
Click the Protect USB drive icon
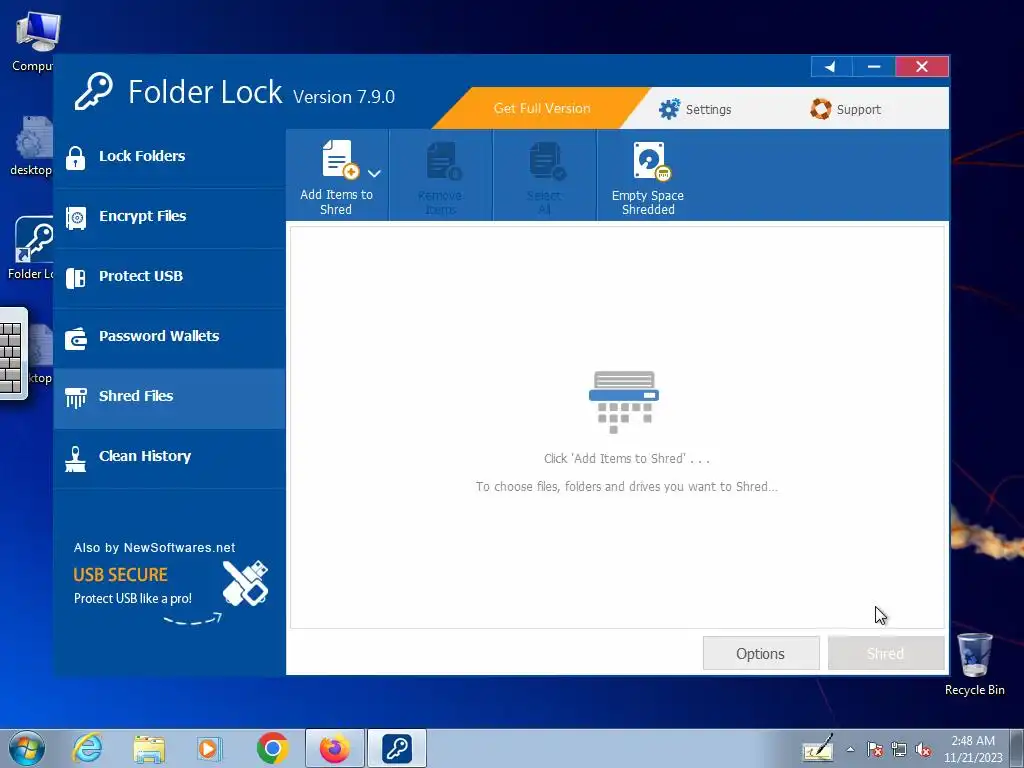pyautogui.click(x=76, y=278)
